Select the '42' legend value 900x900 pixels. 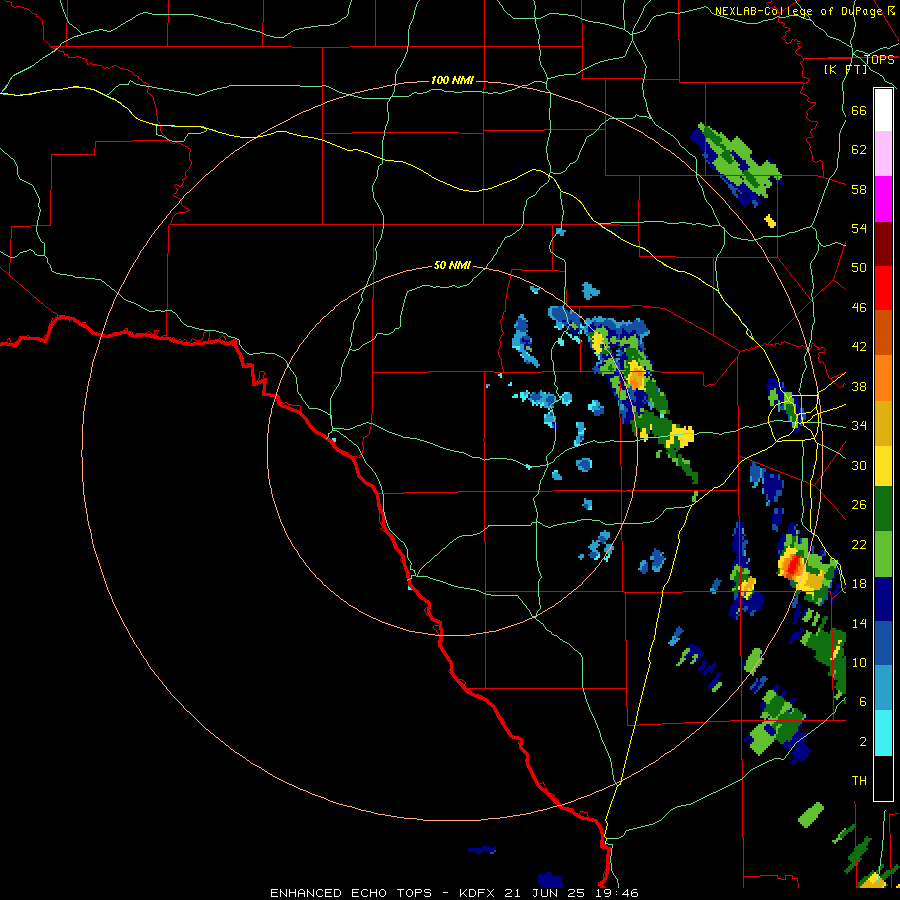[x=859, y=347]
